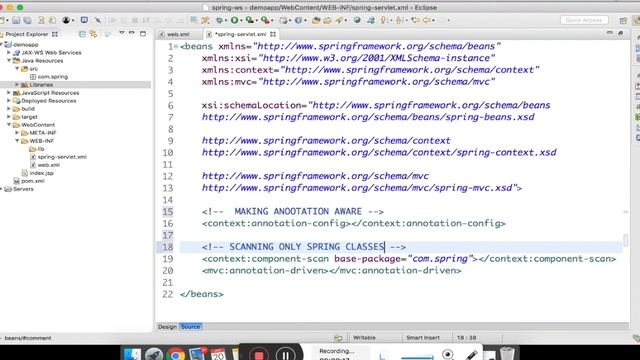The image size is (640, 360).
Task: Click the Coverage run icon
Action: pos(249,20)
